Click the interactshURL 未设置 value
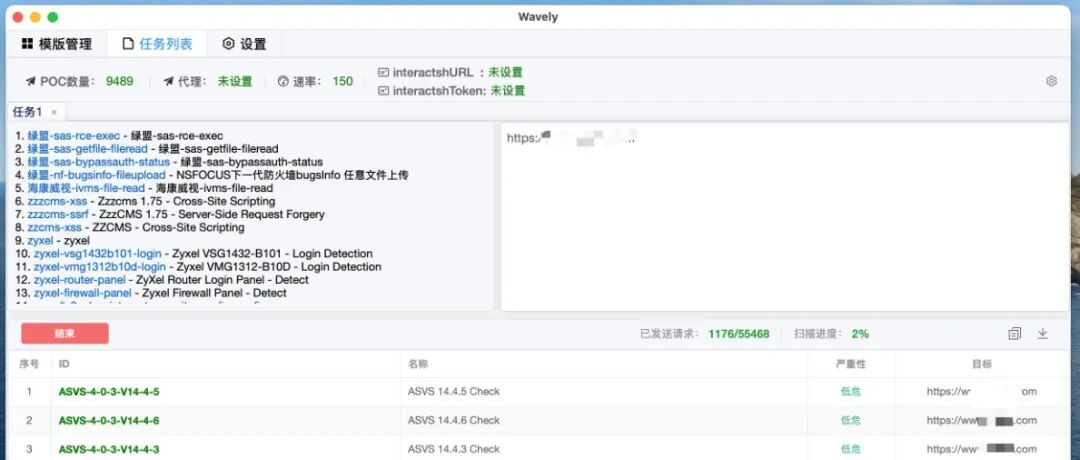 click(x=506, y=72)
